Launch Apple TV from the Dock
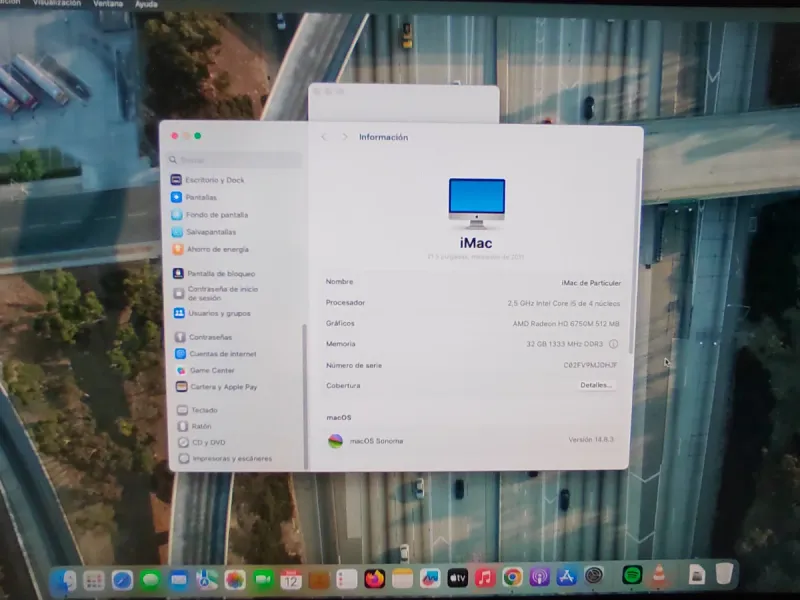Viewport: 800px width, 600px height. (x=458, y=578)
